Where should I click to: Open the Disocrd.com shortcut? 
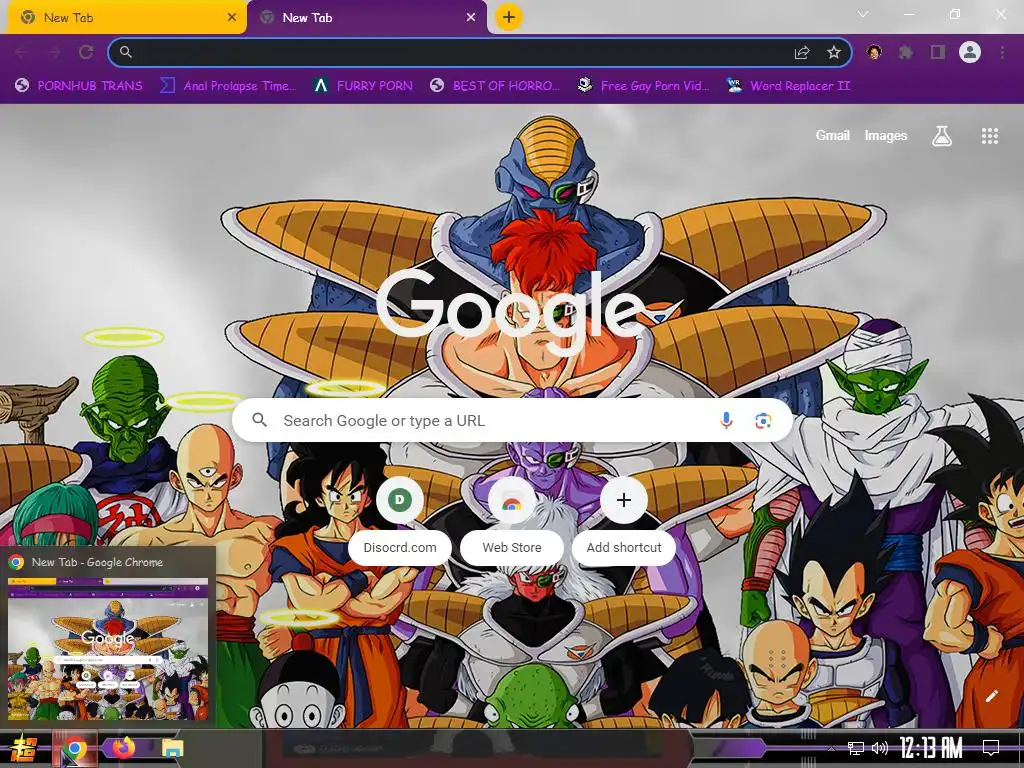tap(400, 520)
